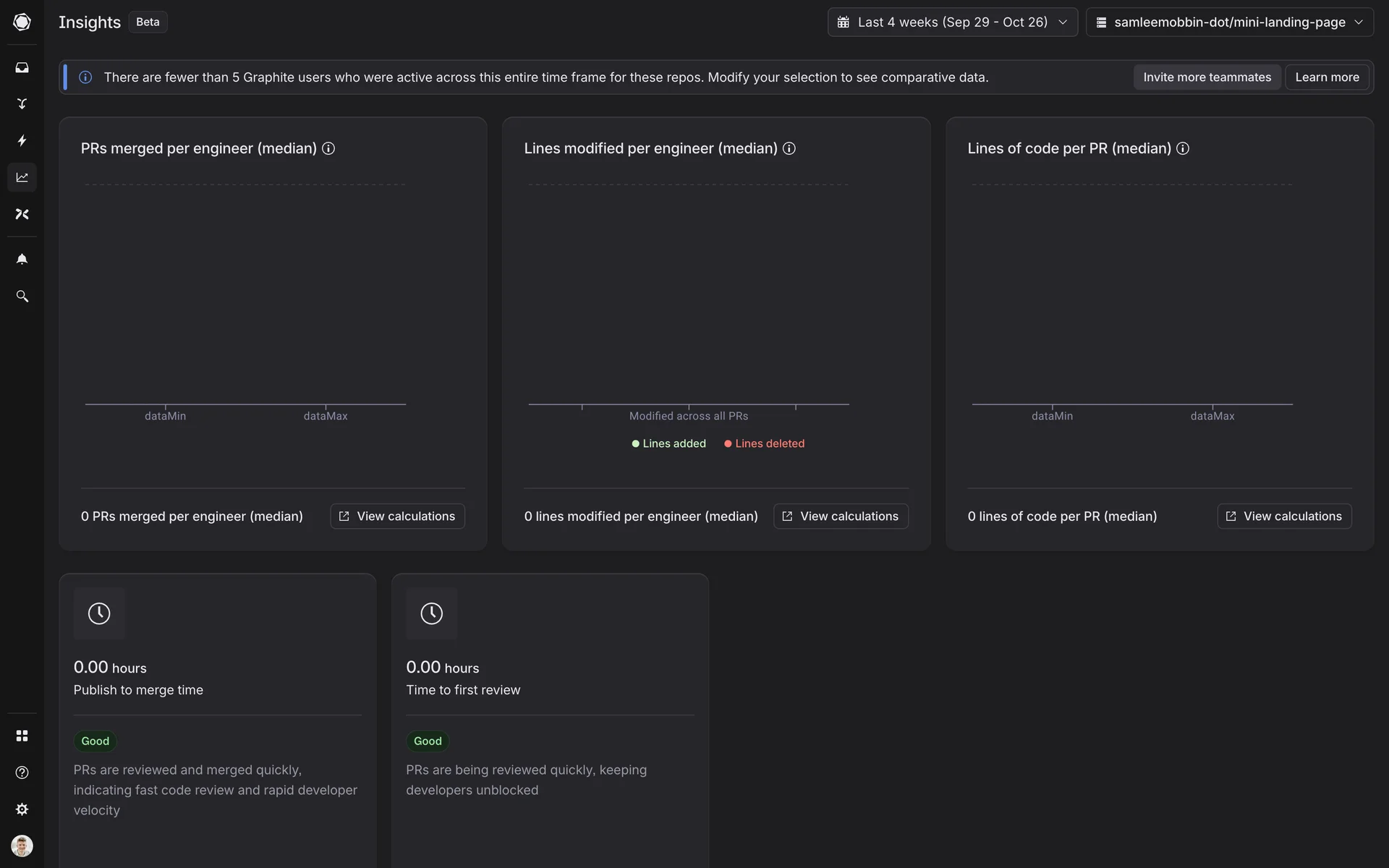Click Invite more teammates button
The height and width of the screenshot is (868, 1389).
click(x=1207, y=77)
